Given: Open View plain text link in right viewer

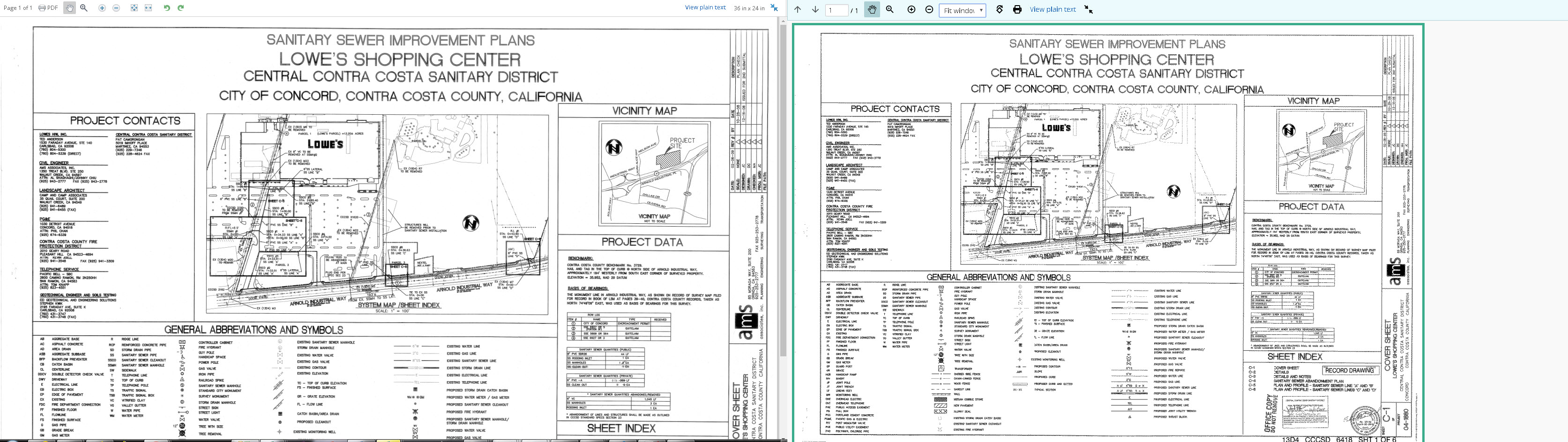Looking at the screenshot, I should (1053, 10).
